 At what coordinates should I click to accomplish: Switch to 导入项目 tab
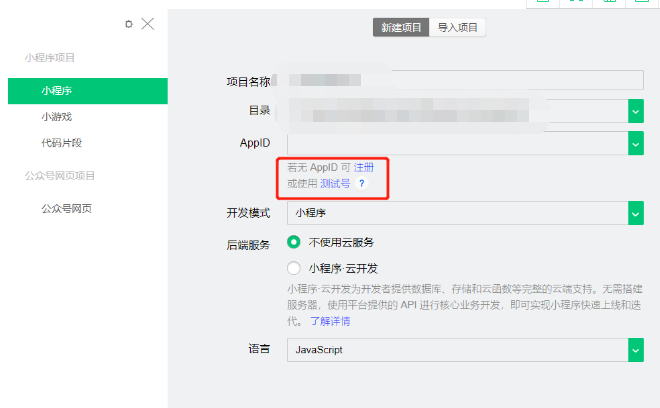coord(457,28)
